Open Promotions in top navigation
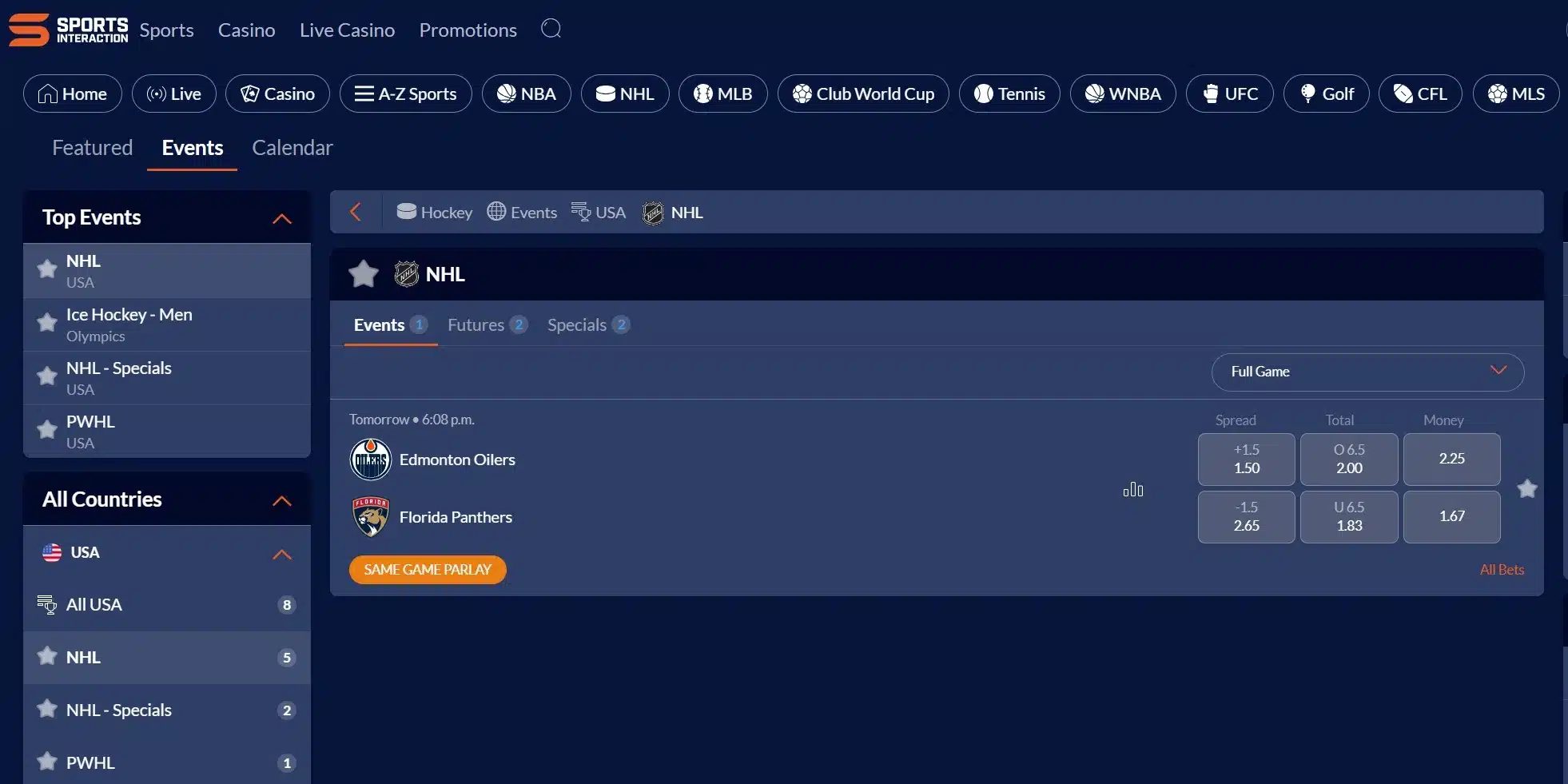 click(468, 30)
